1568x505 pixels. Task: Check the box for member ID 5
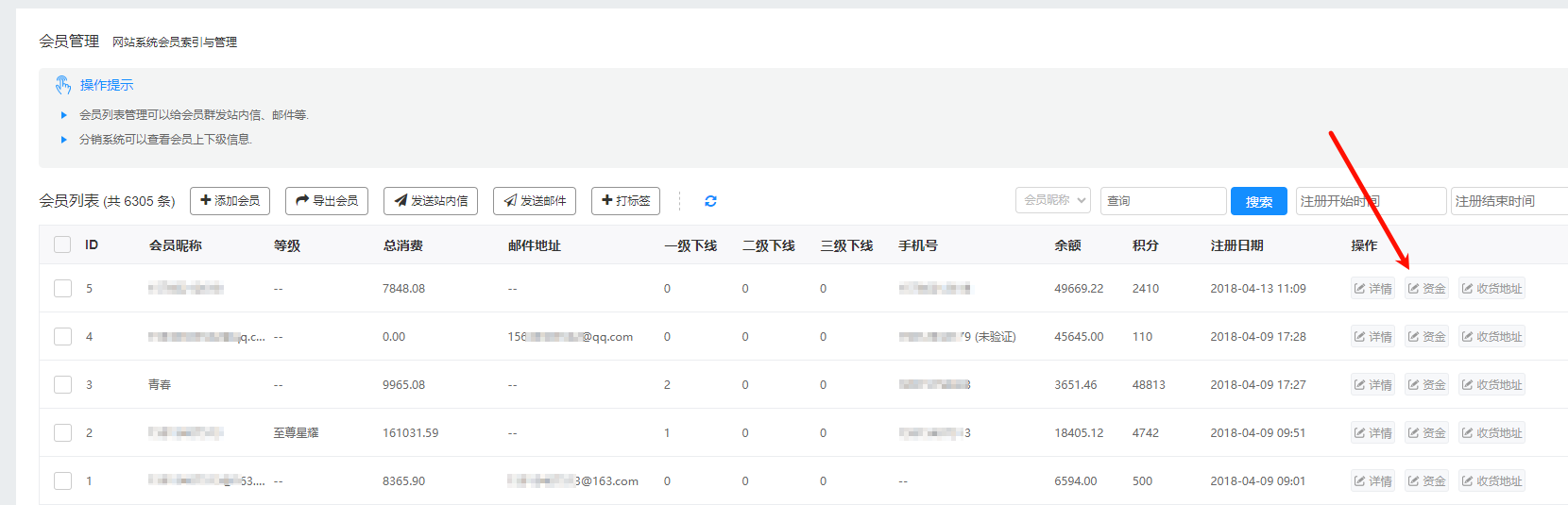pos(62,289)
